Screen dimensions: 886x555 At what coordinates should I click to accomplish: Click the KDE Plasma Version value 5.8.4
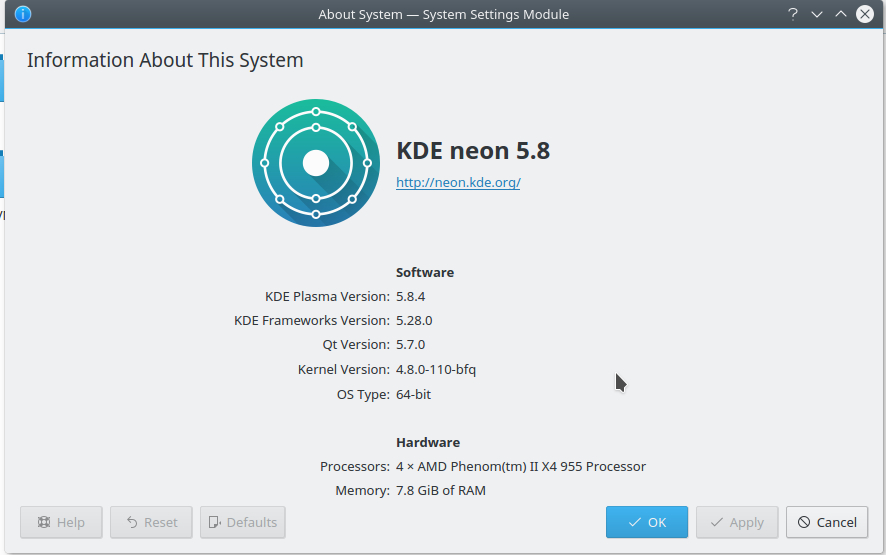tap(411, 296)
